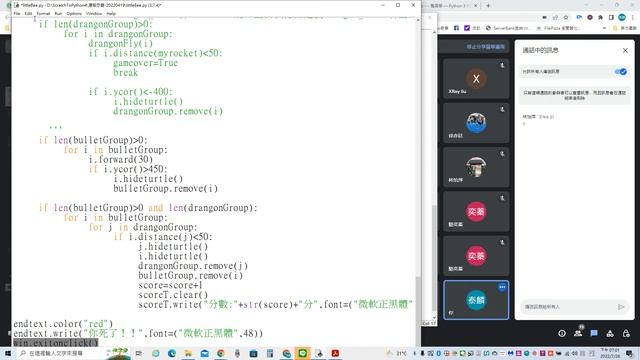
Task: Click the 'i.forward(30)' code line
Action: [x=121, y=160]
